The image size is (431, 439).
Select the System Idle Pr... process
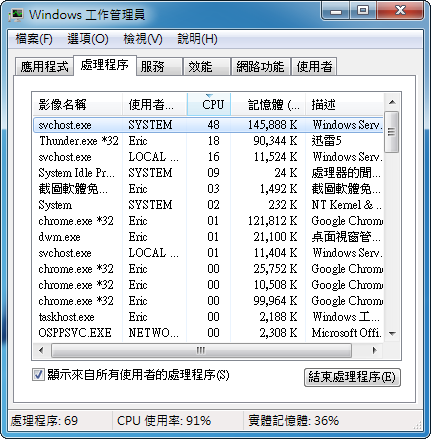coord(208,173)
